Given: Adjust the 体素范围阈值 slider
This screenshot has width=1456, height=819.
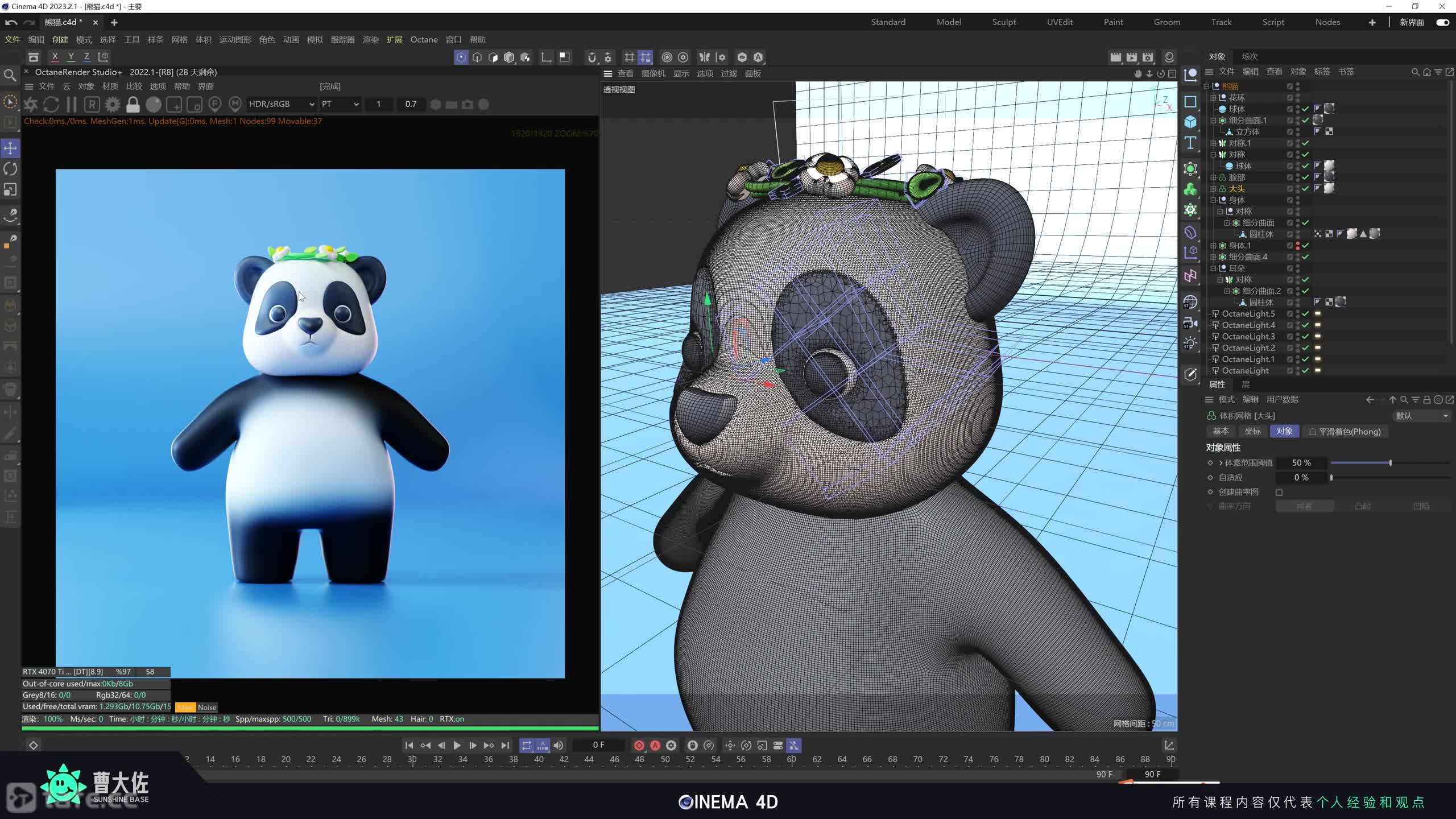Looking at the screenshot, I should (x=1390, y=463).
